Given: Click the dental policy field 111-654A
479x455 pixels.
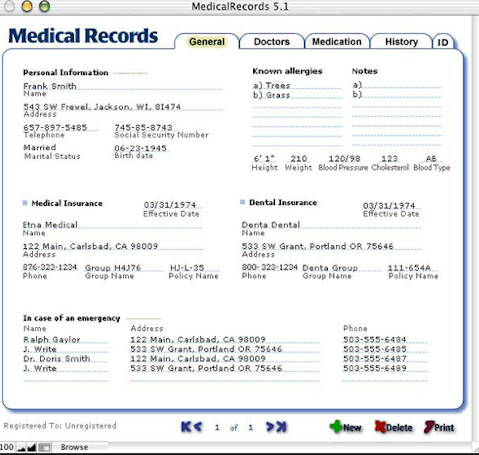Looking at the screenshot, I should (x=413, y=268).
